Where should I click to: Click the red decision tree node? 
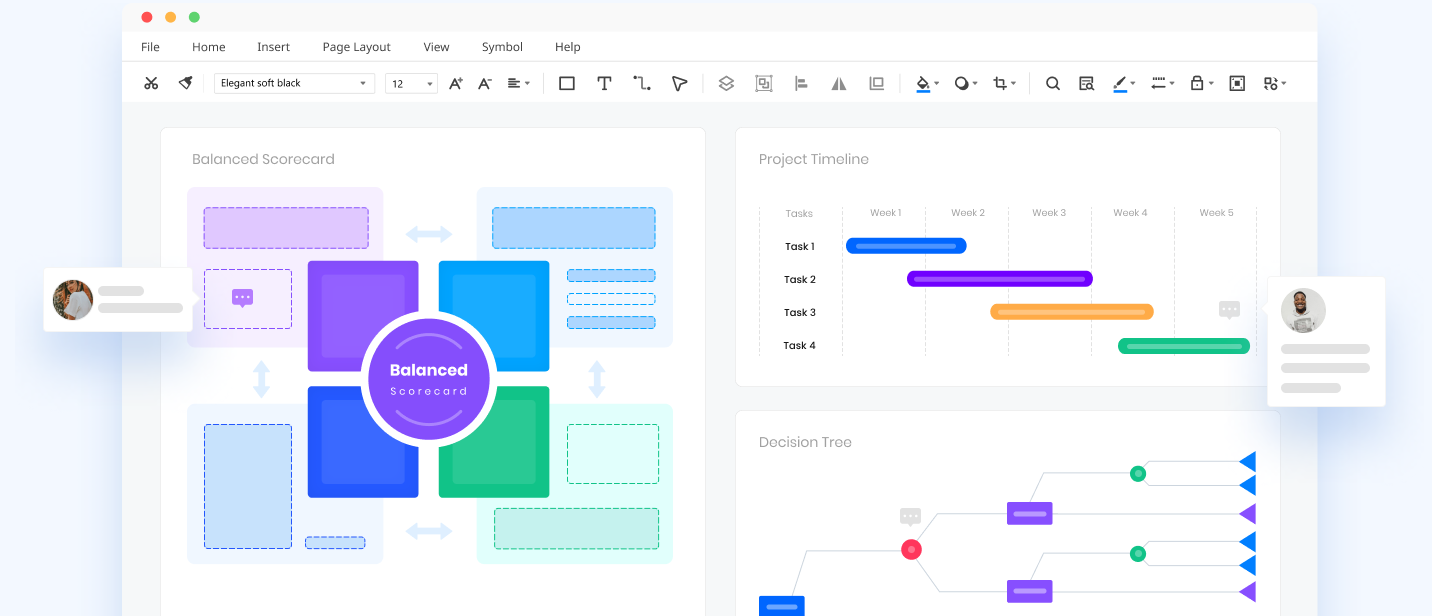click(911, 549)
